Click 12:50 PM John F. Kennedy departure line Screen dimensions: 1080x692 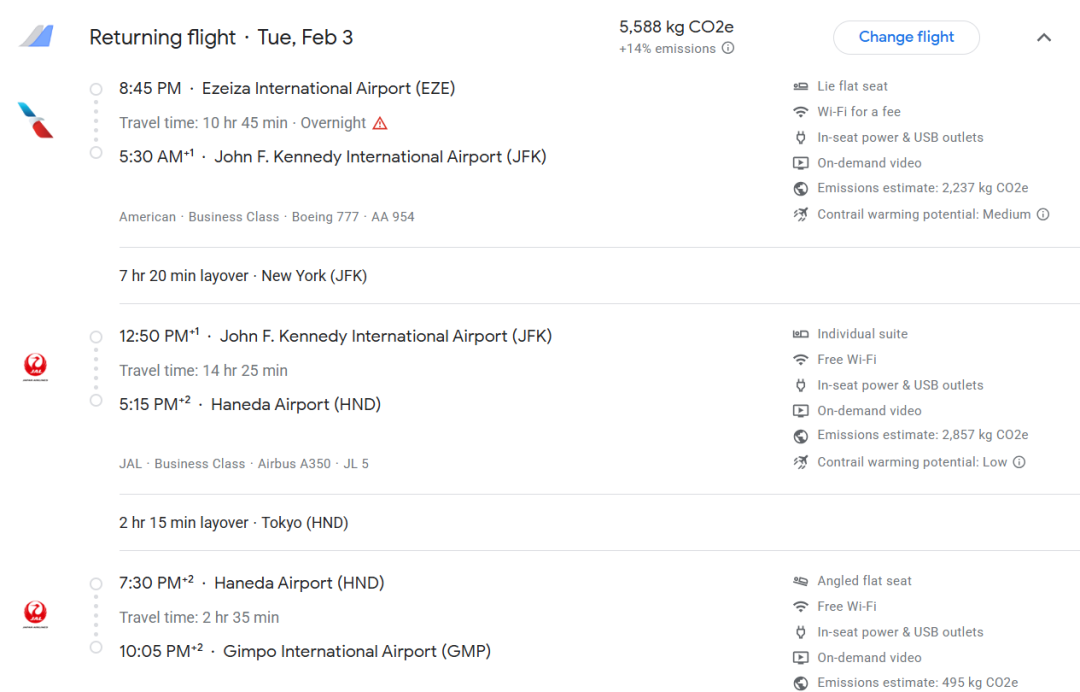point(335,336)
